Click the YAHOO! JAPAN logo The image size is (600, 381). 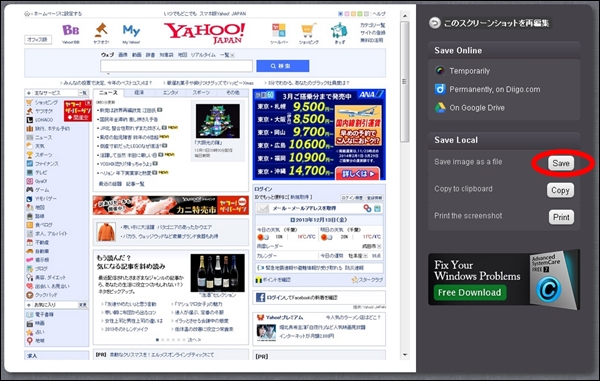(x=205, y=33)
